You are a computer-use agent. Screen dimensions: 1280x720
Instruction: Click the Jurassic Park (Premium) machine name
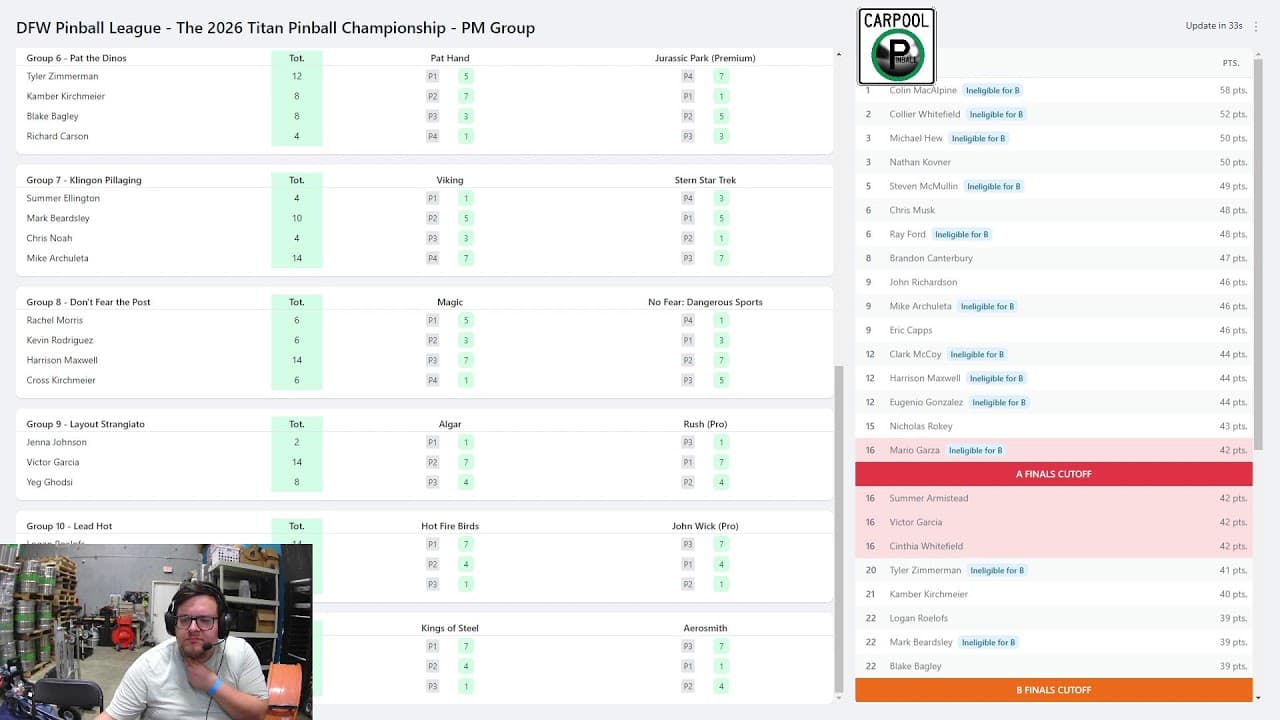705,58
